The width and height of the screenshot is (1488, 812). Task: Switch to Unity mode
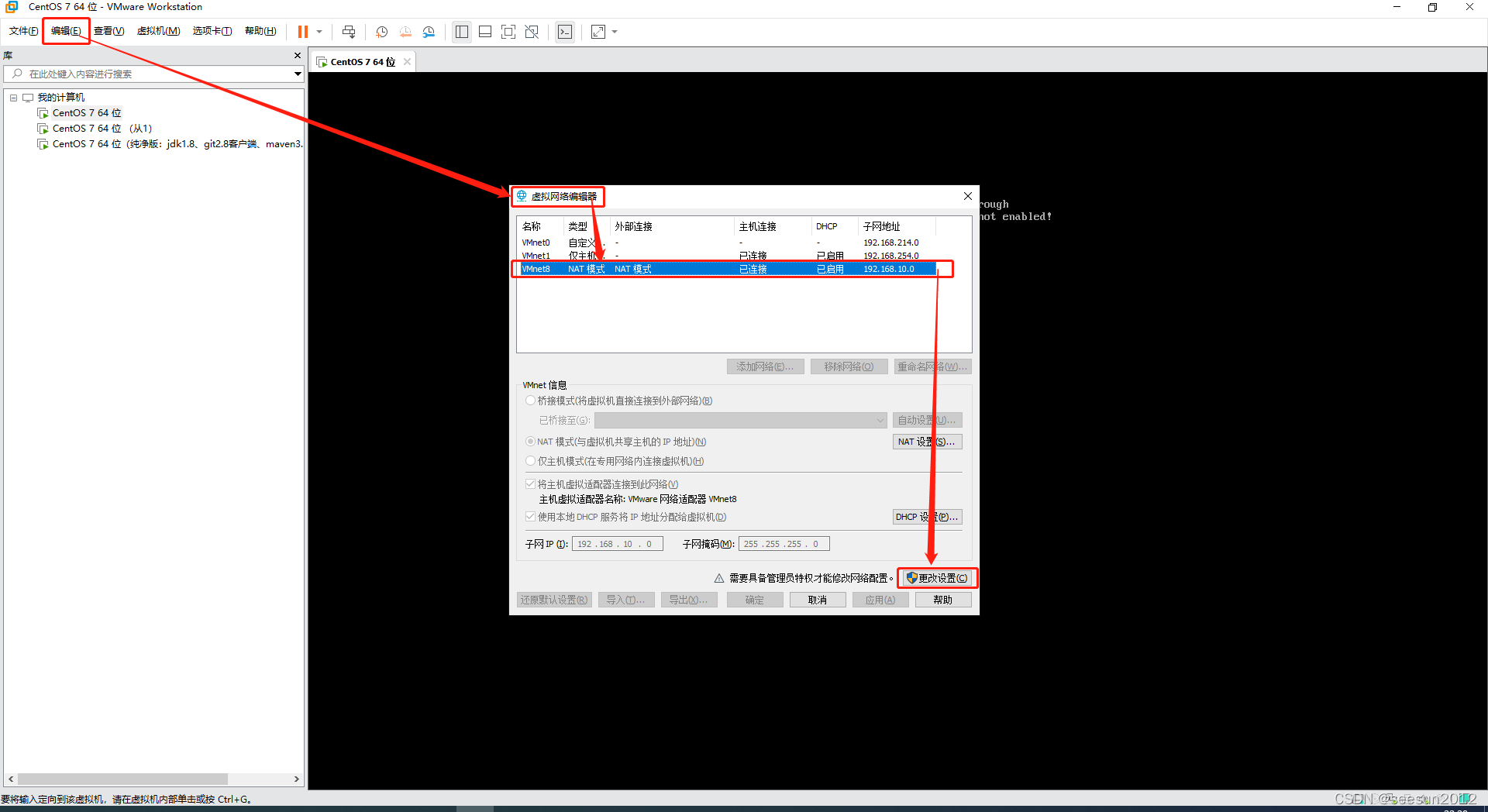(x=532, y=32)
